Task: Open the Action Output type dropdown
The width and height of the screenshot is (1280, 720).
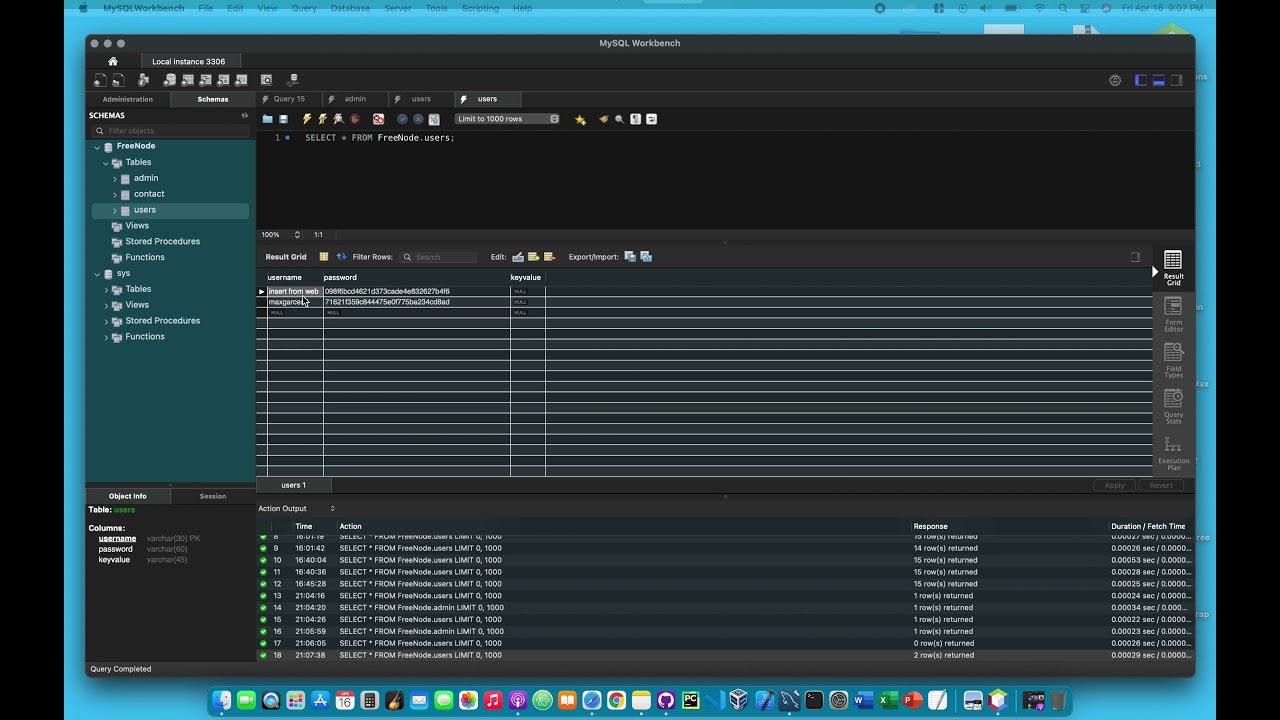Action: coord(297,509)
